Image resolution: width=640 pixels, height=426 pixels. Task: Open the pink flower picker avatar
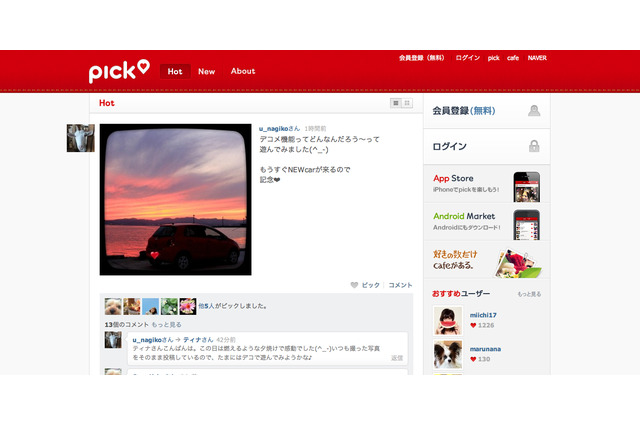point(188,306)
